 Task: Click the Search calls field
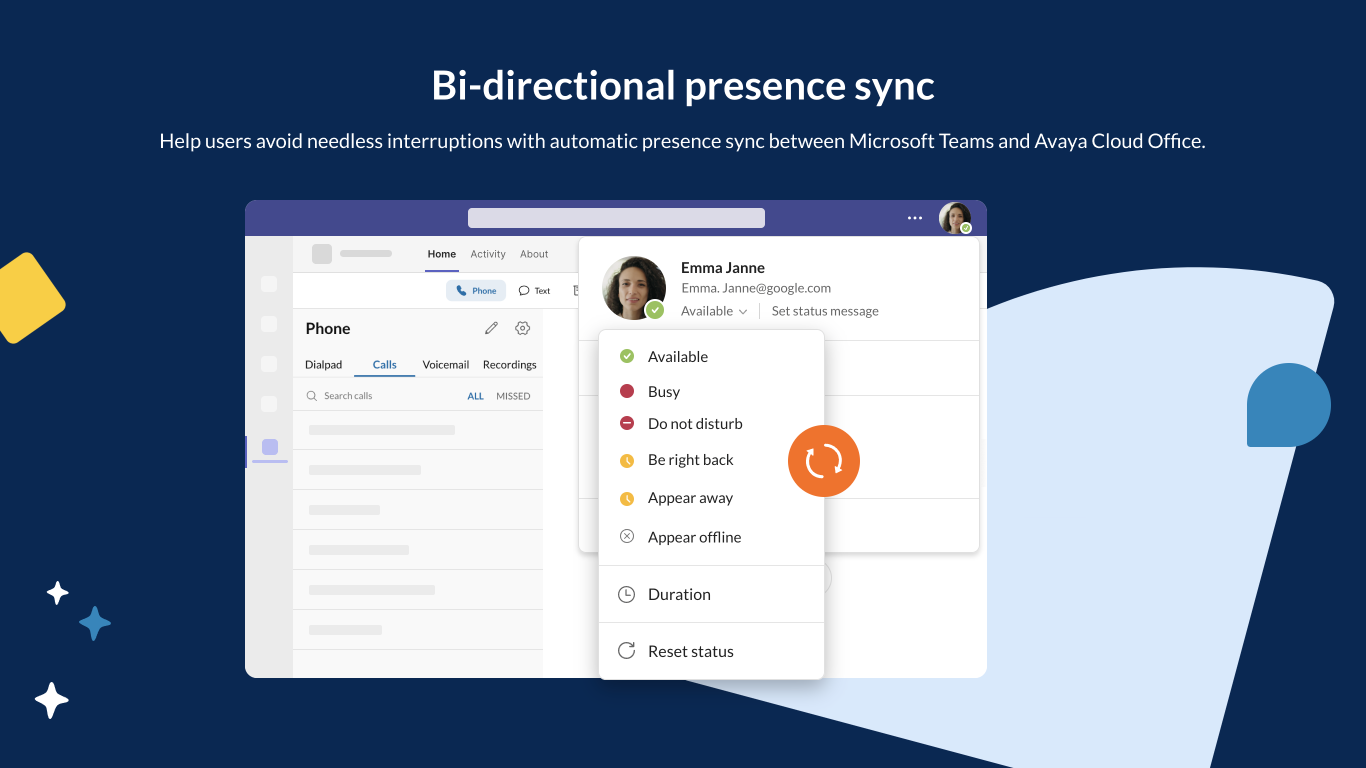380,396
